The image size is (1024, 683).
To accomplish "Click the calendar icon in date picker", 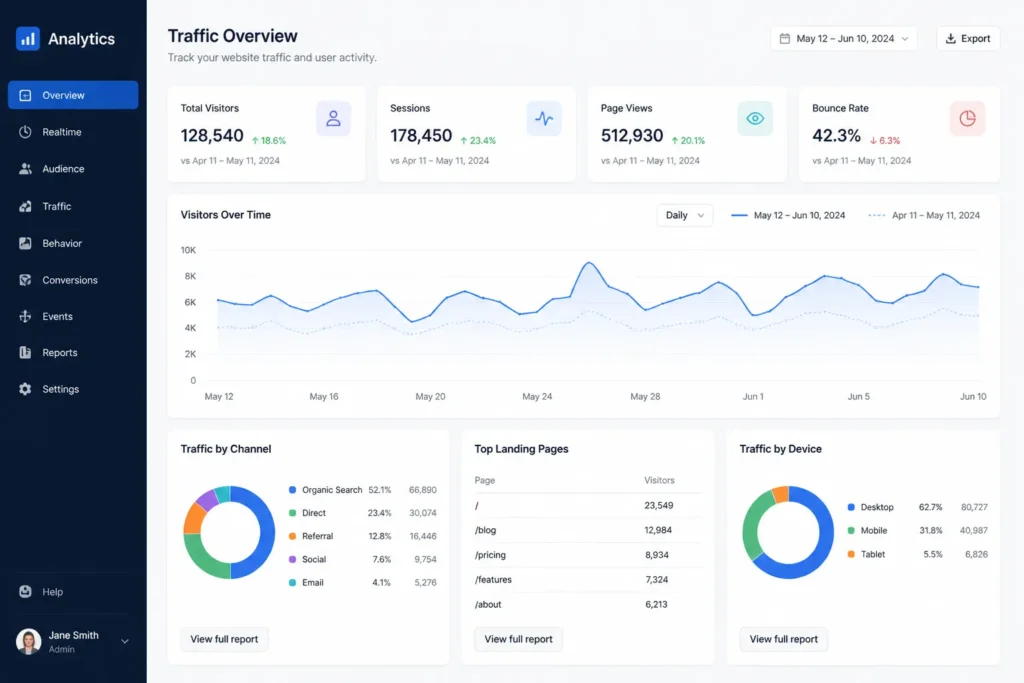I will click(x=785, y=39).
